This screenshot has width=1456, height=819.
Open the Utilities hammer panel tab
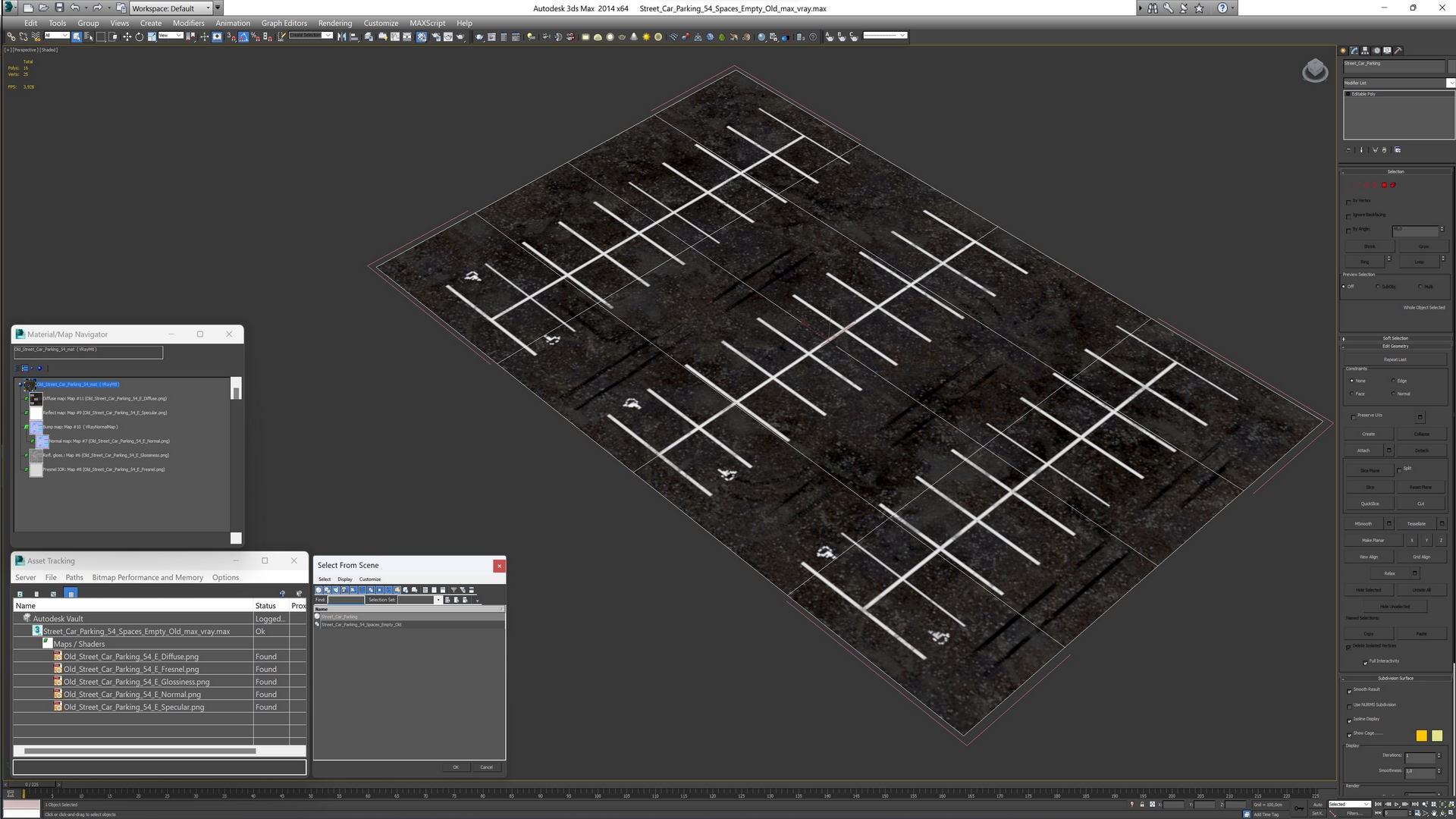[1398, 51]
